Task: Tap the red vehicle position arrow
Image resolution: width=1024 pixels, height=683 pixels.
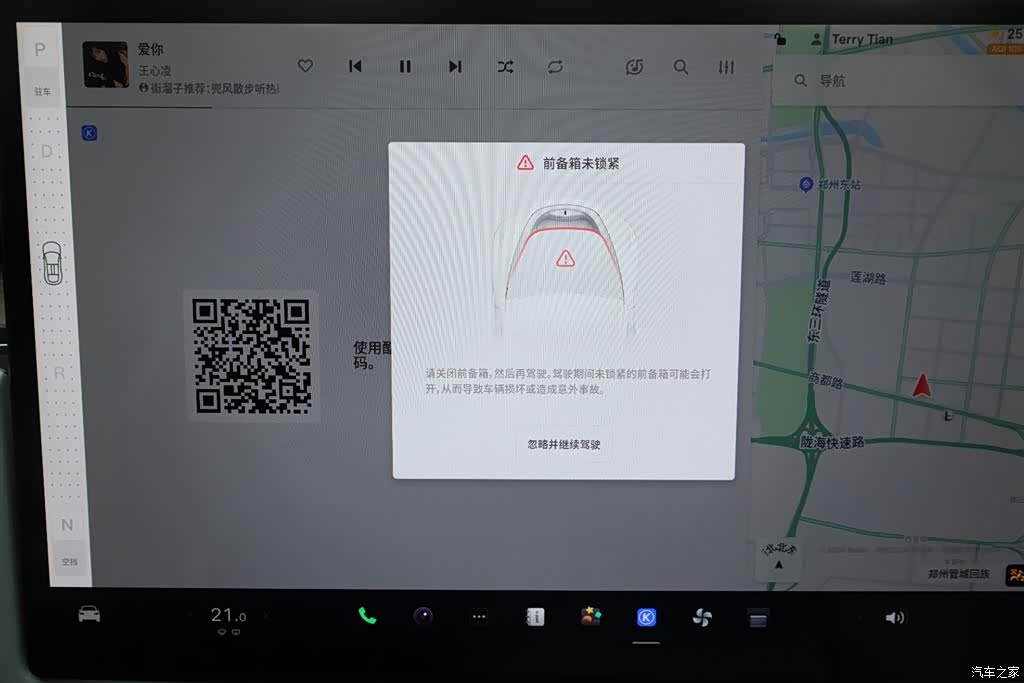Action: click(x=921, y=385)
